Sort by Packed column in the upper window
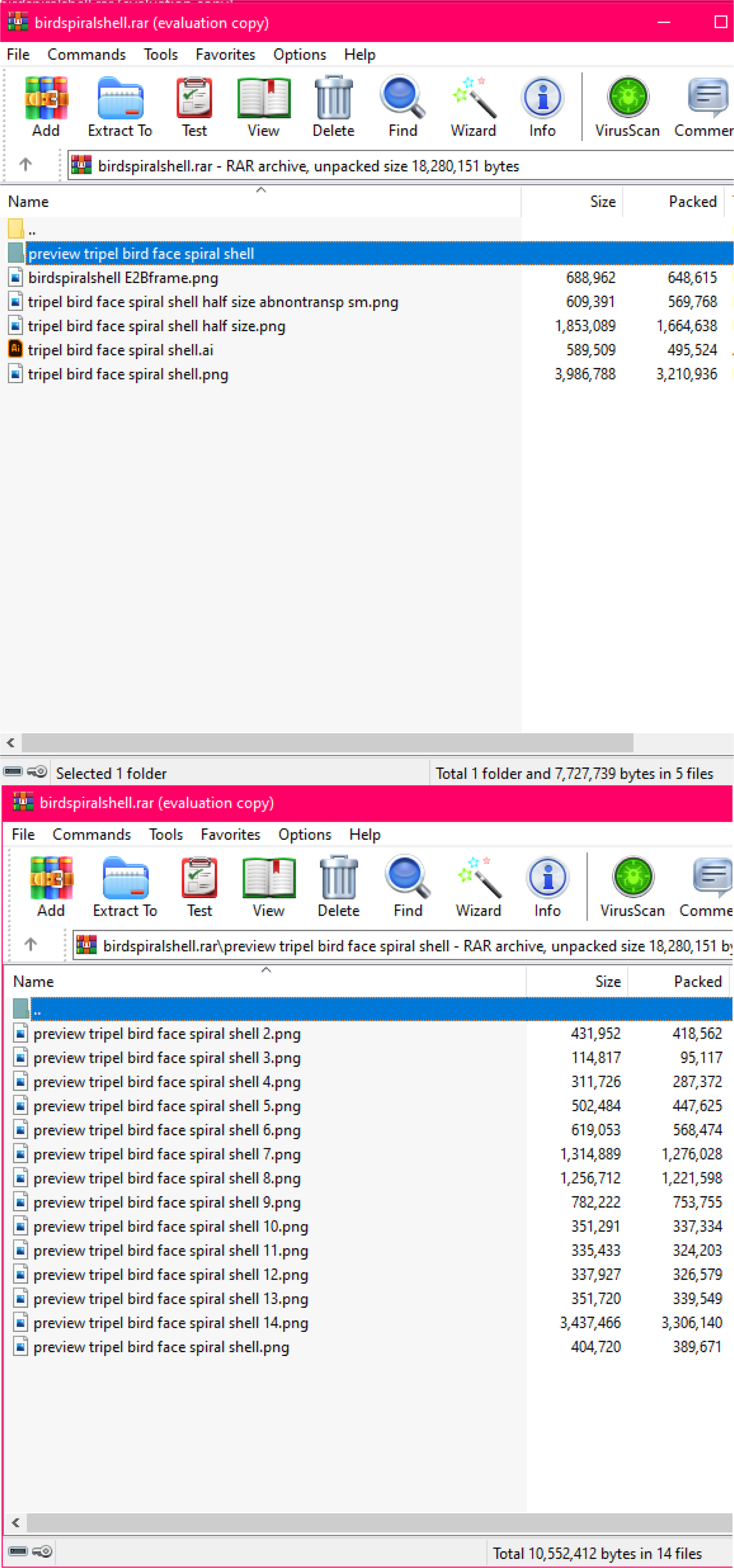Viewport: 734px width, 1568px height. point(692,202)
